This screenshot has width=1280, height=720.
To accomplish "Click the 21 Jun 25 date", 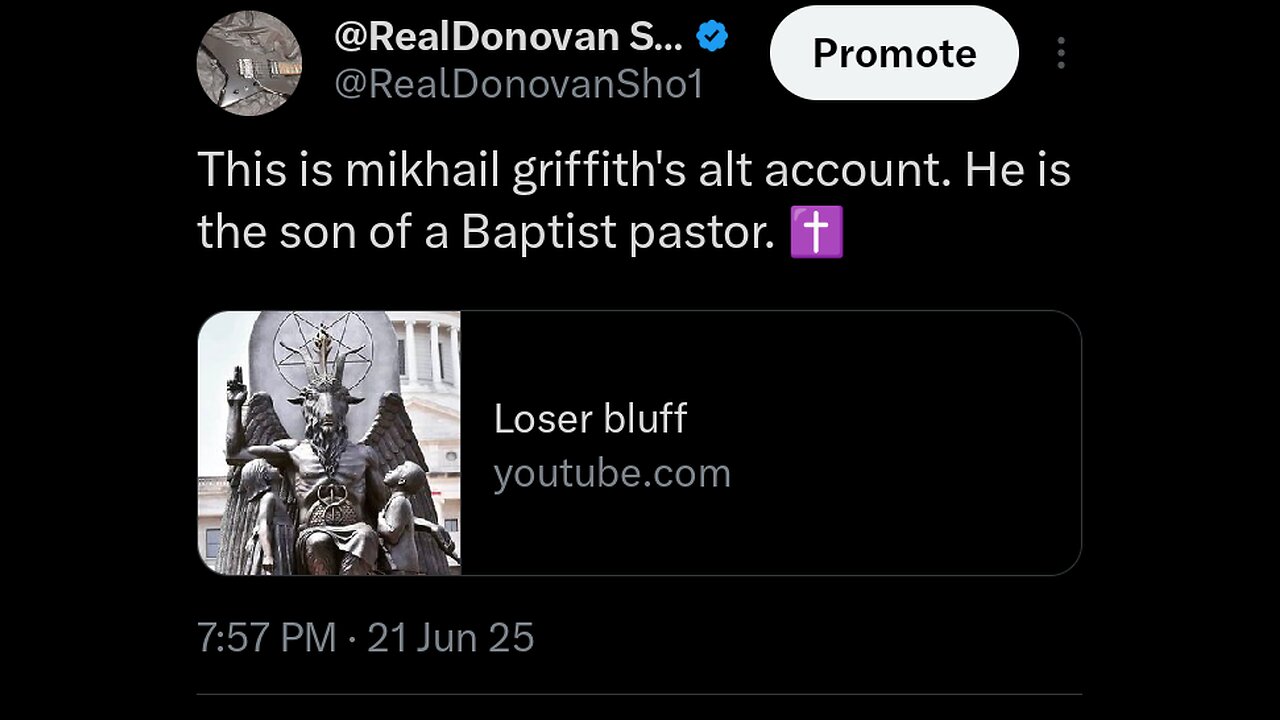I will (450, 638).
